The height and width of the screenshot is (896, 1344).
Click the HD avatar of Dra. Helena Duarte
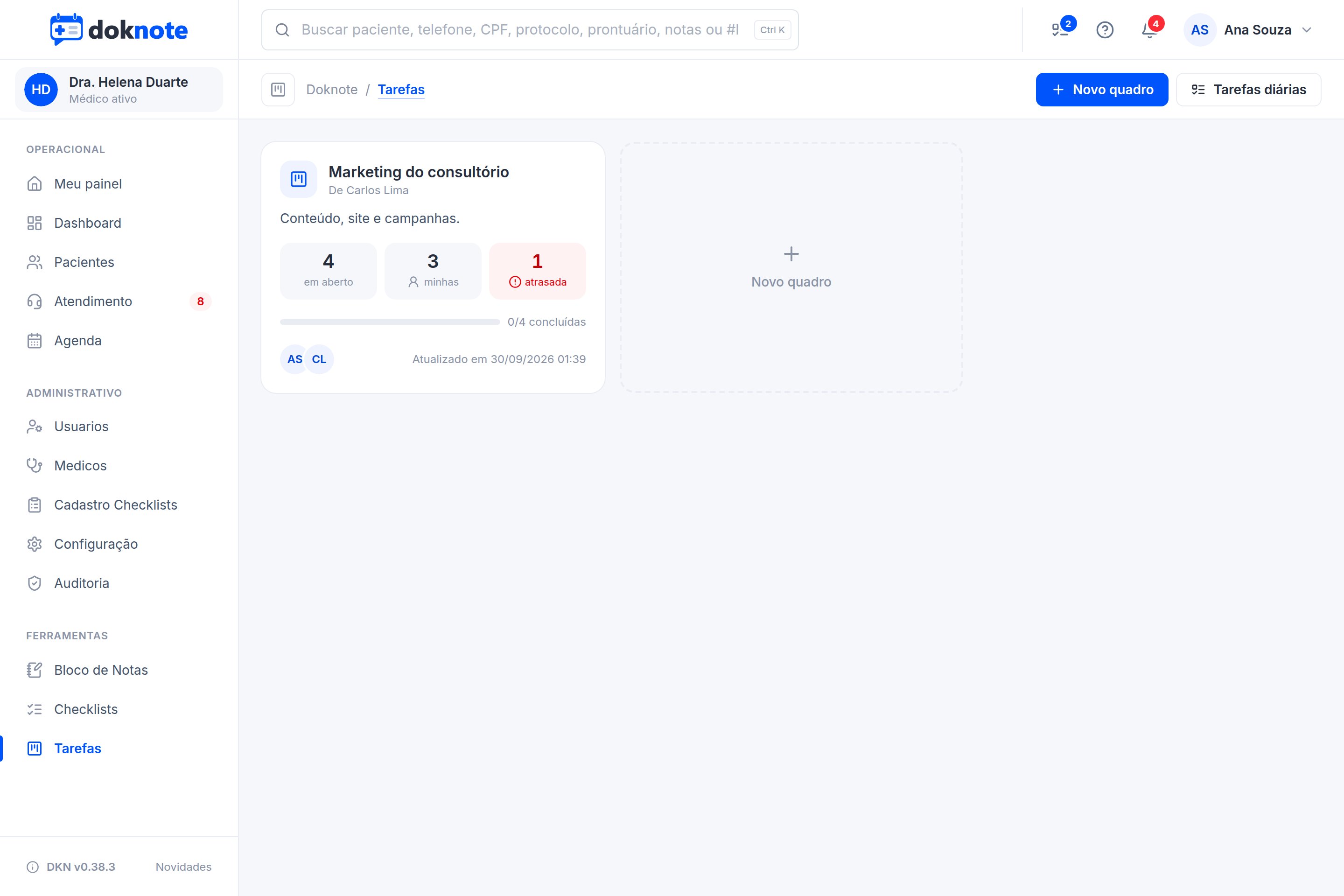tap(41, 90)
